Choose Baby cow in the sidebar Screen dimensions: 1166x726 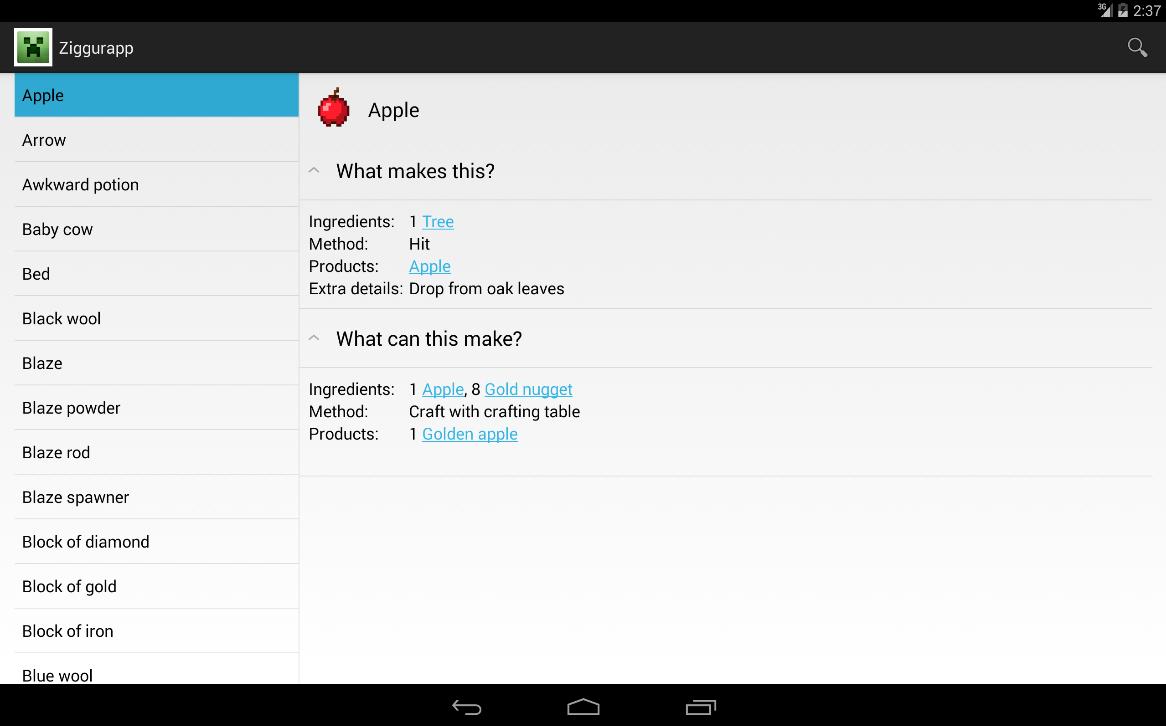point(156,229)
